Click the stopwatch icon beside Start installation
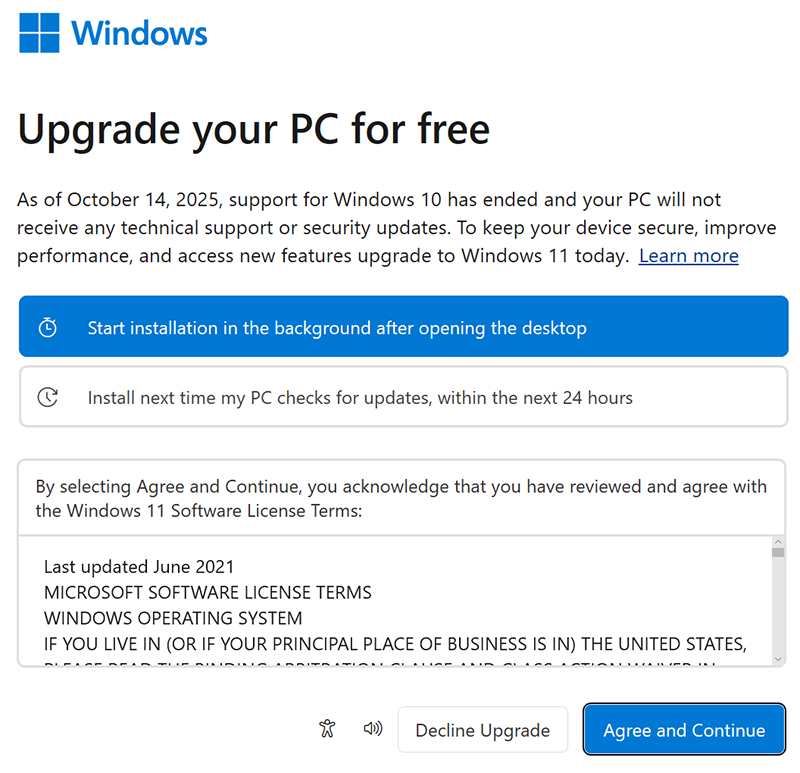This screenshot has width=800, height=773. click(48, 327)
